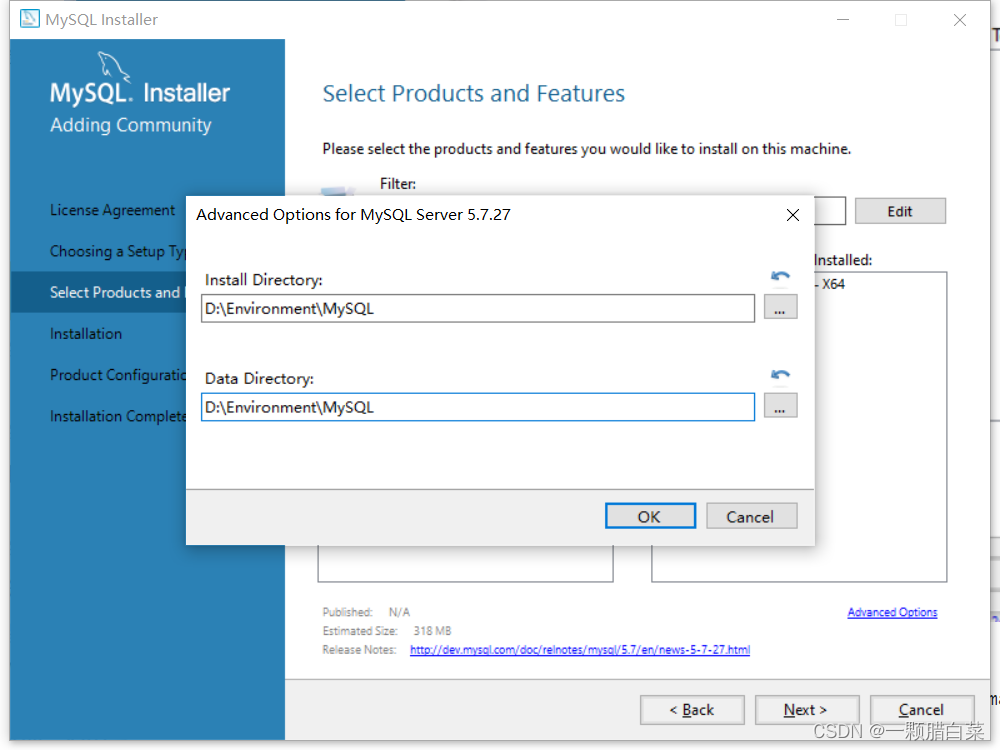Proceed by clicking Next >
This screenshot has width=1000, height=750.
click(x=807, y=709)
